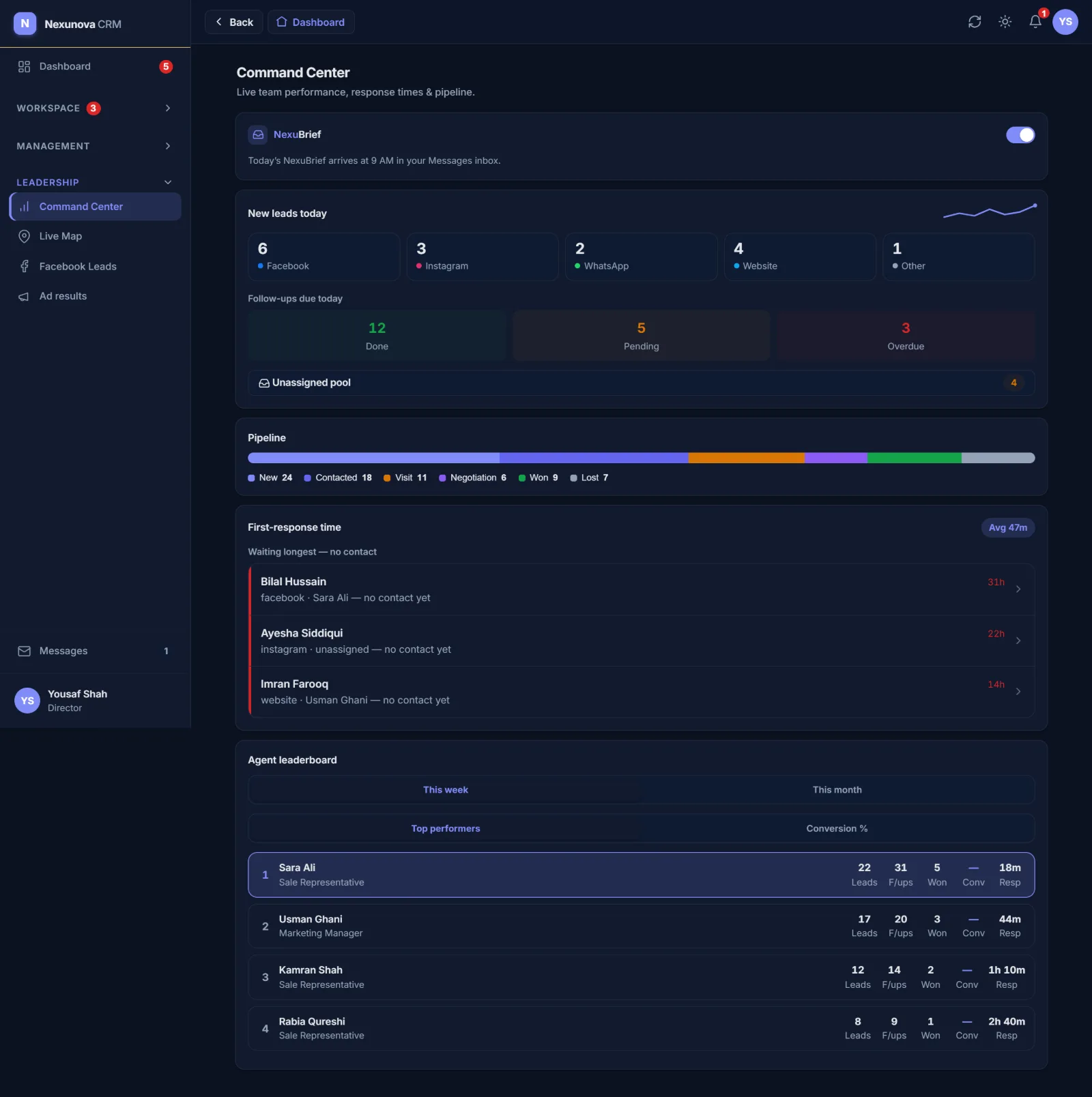Click the Back button
The height and width of the screenshot is (1097, 1092).
(234, 22)
